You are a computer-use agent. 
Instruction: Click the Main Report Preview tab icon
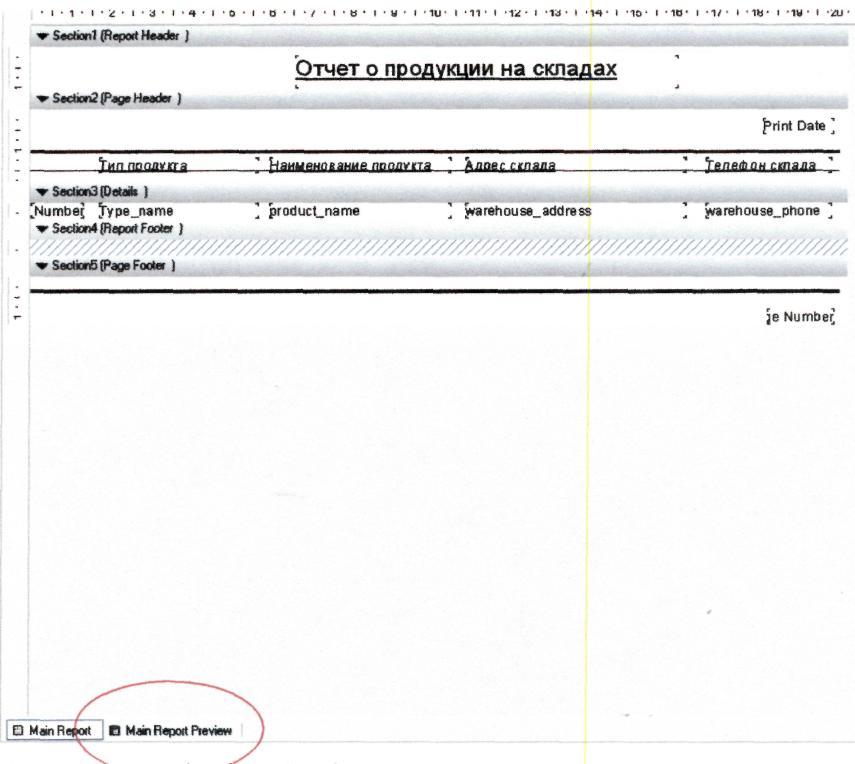(115, 730)
